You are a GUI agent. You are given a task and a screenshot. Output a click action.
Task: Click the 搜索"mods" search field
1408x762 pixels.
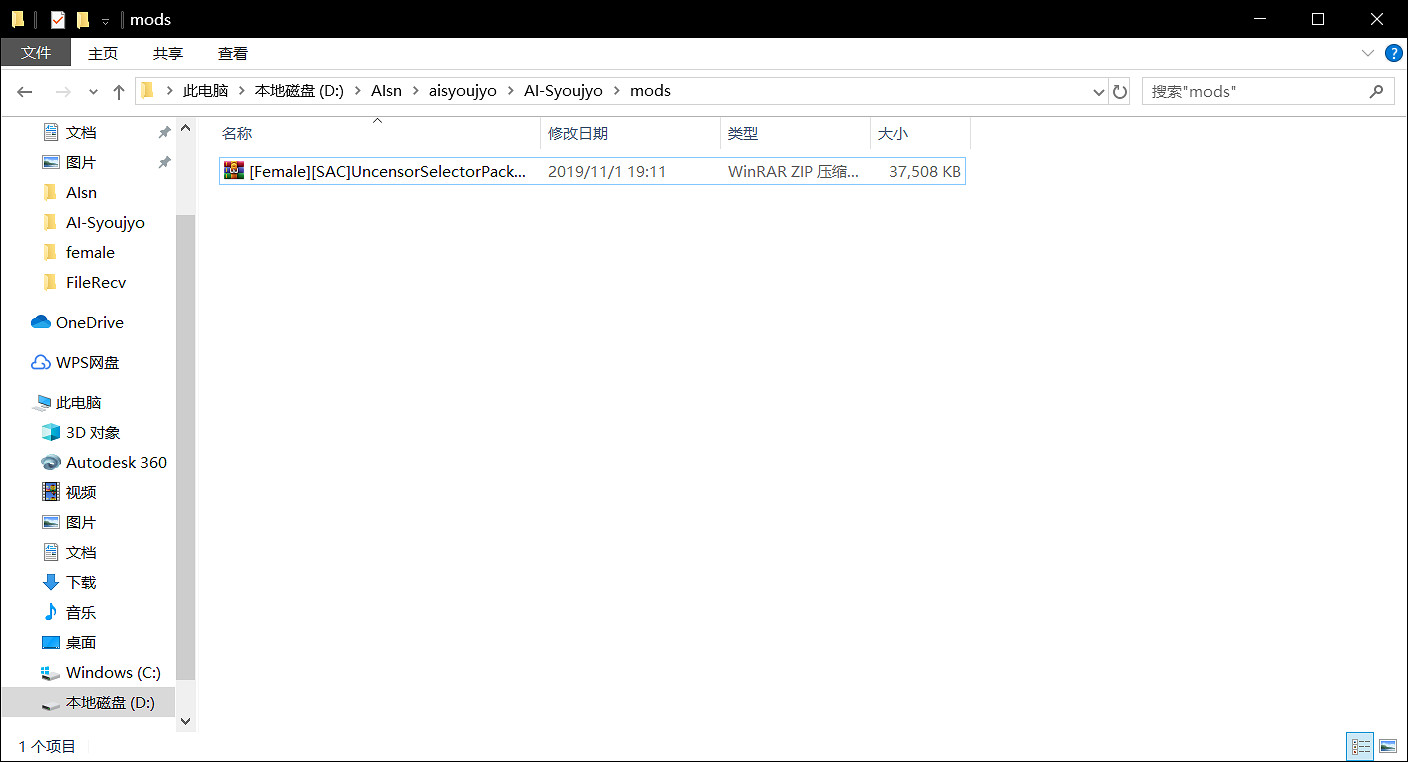(x=1255, y=91)
